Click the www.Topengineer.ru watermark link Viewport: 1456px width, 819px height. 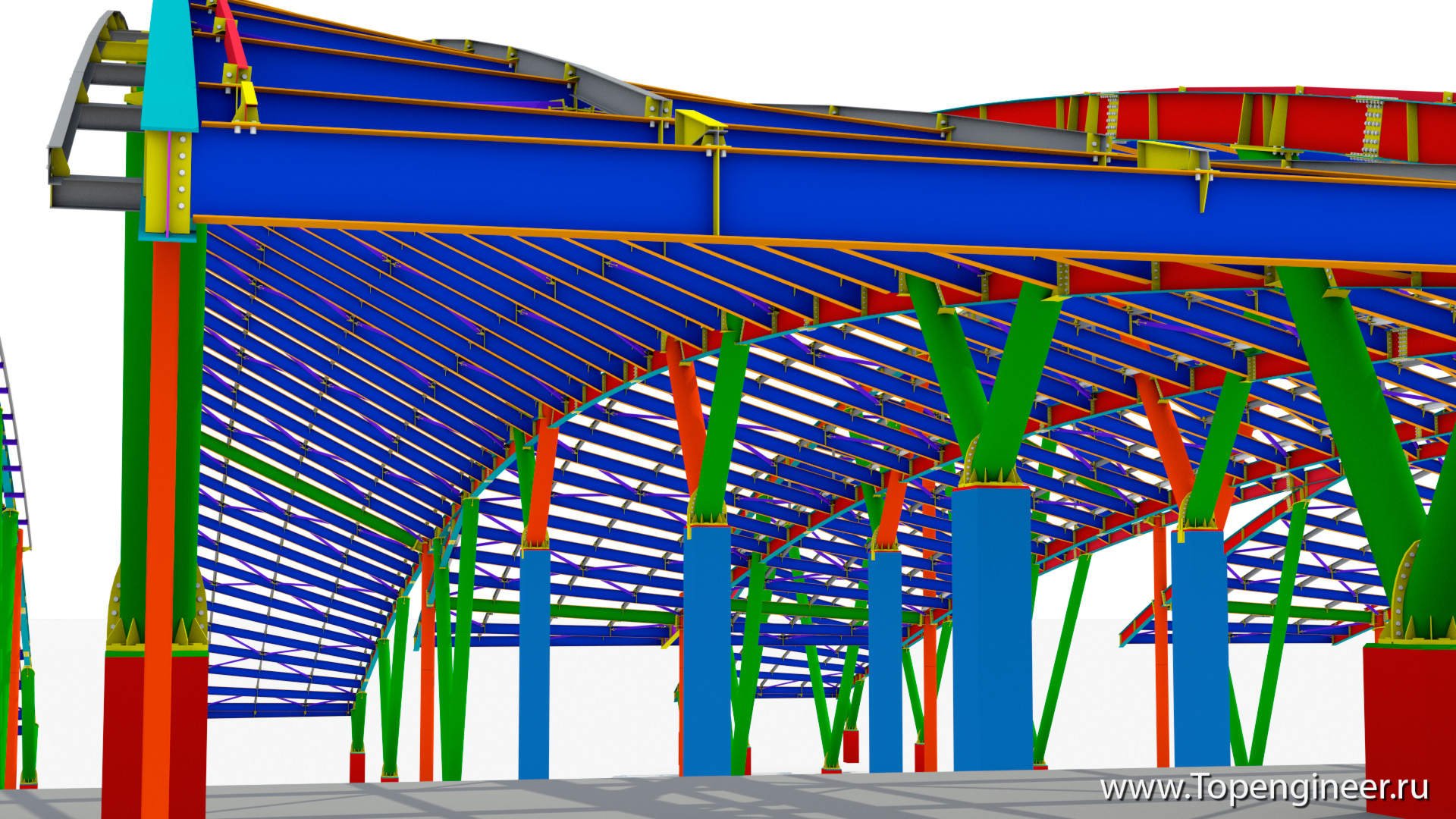coord(1264,788)
